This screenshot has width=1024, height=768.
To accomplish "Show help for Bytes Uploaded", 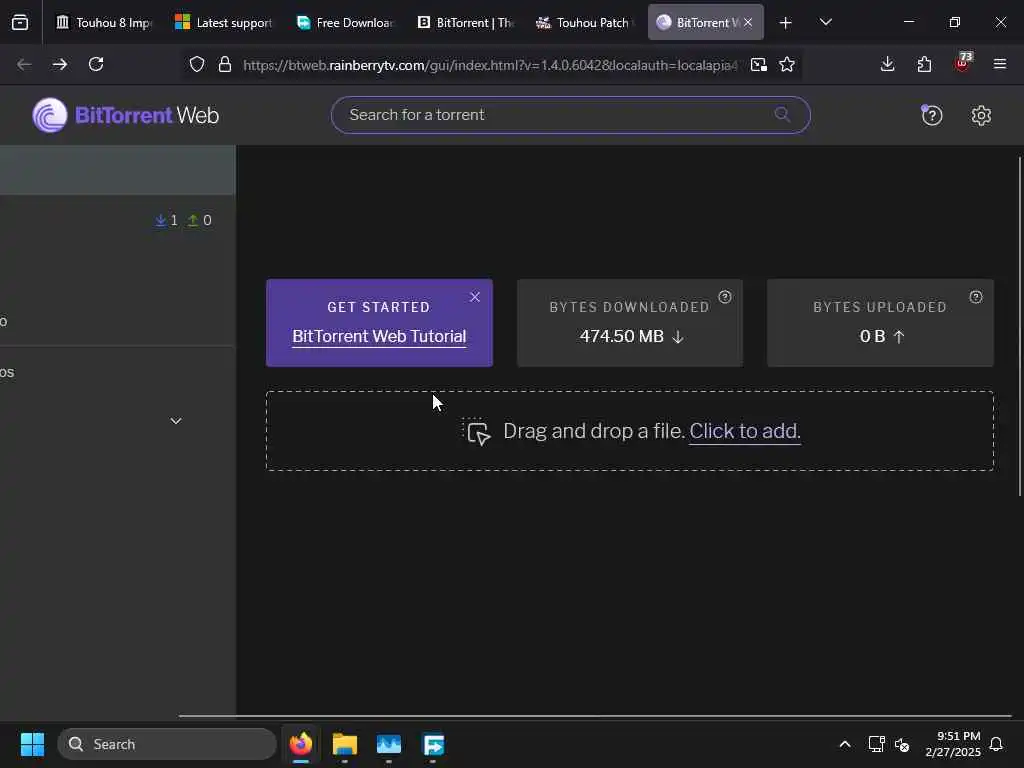I will [976, 297].
